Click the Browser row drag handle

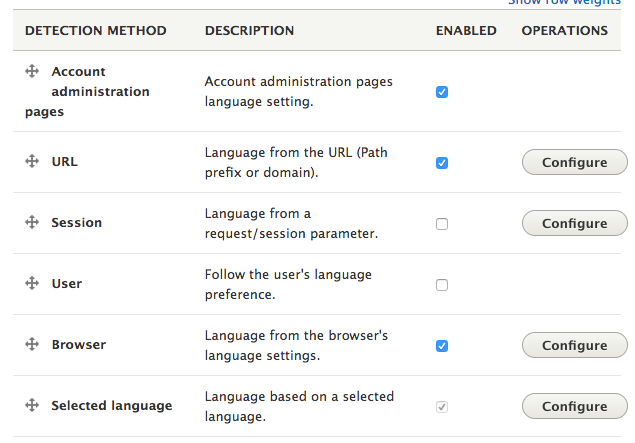pos(32,345)
